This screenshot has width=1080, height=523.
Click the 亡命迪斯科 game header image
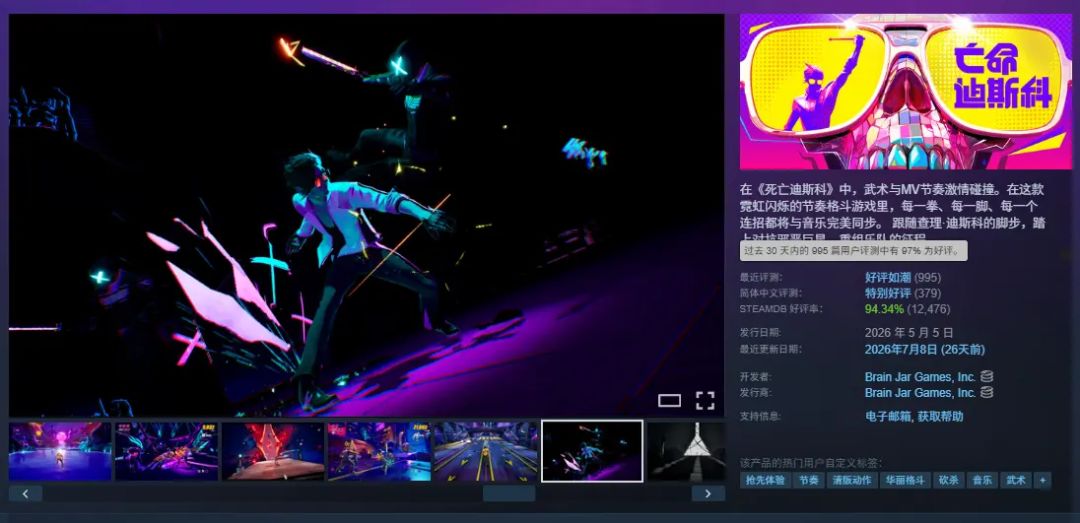coord(906,92)
